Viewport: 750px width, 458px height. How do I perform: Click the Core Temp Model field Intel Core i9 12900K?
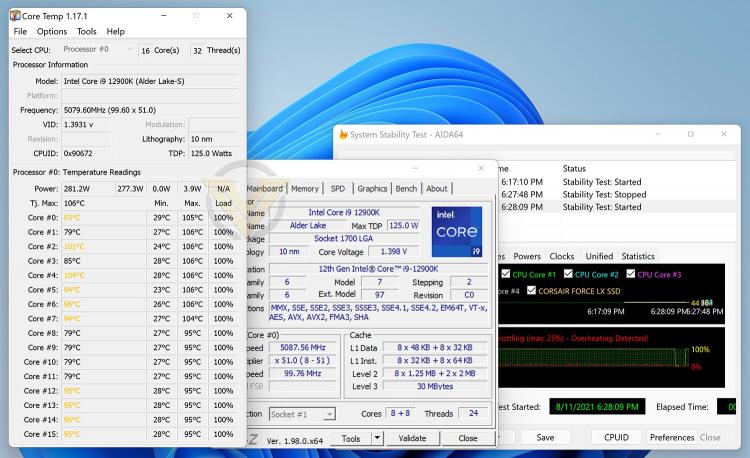(150, 81)
